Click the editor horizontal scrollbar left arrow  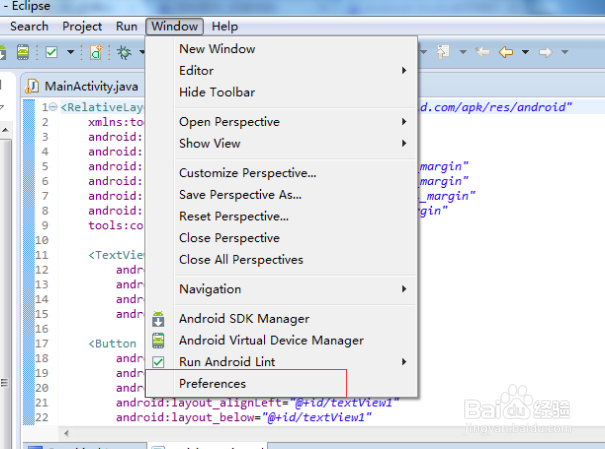tap(66, 433)
